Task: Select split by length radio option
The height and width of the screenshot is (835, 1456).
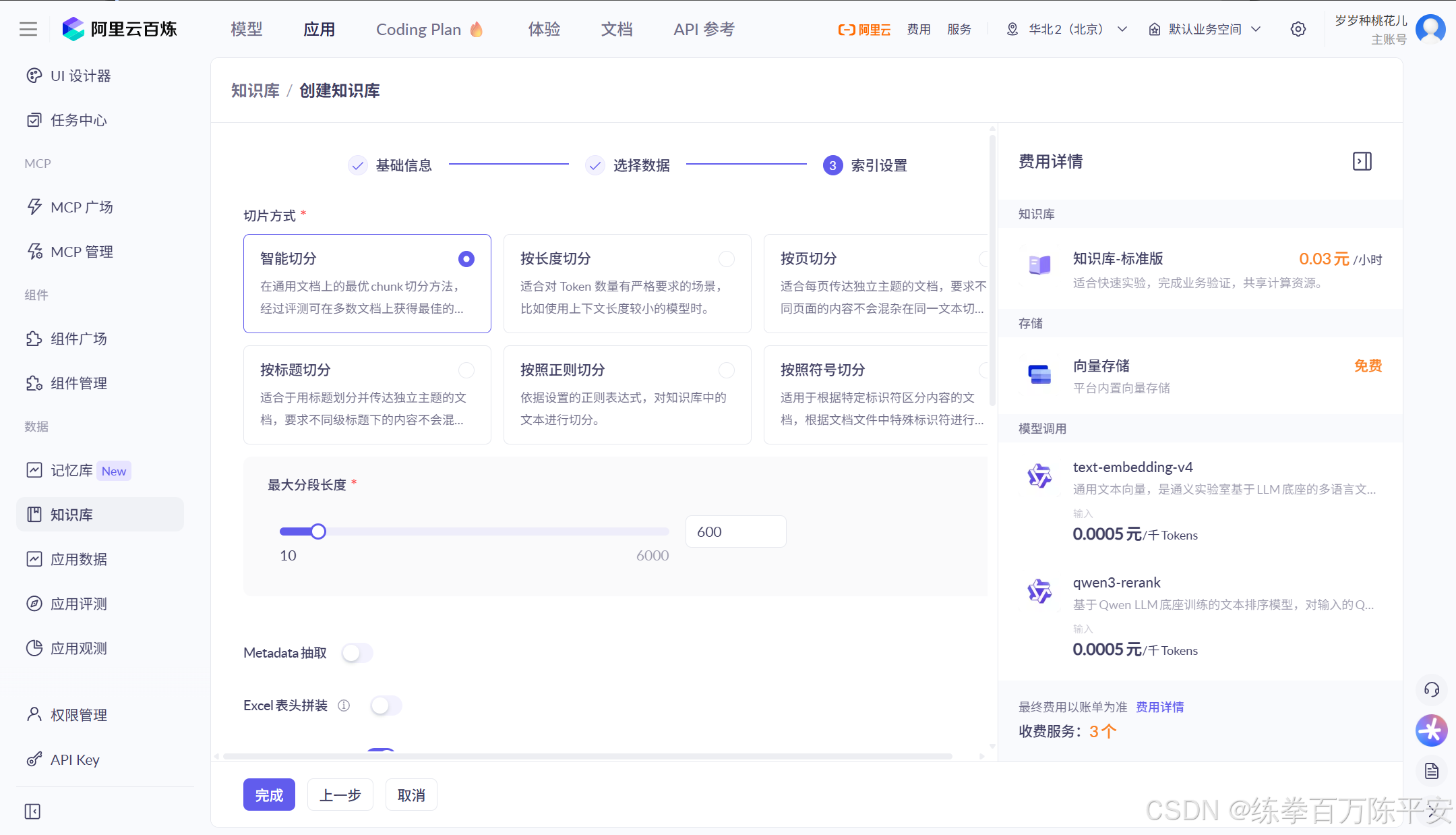Action: 726,259
